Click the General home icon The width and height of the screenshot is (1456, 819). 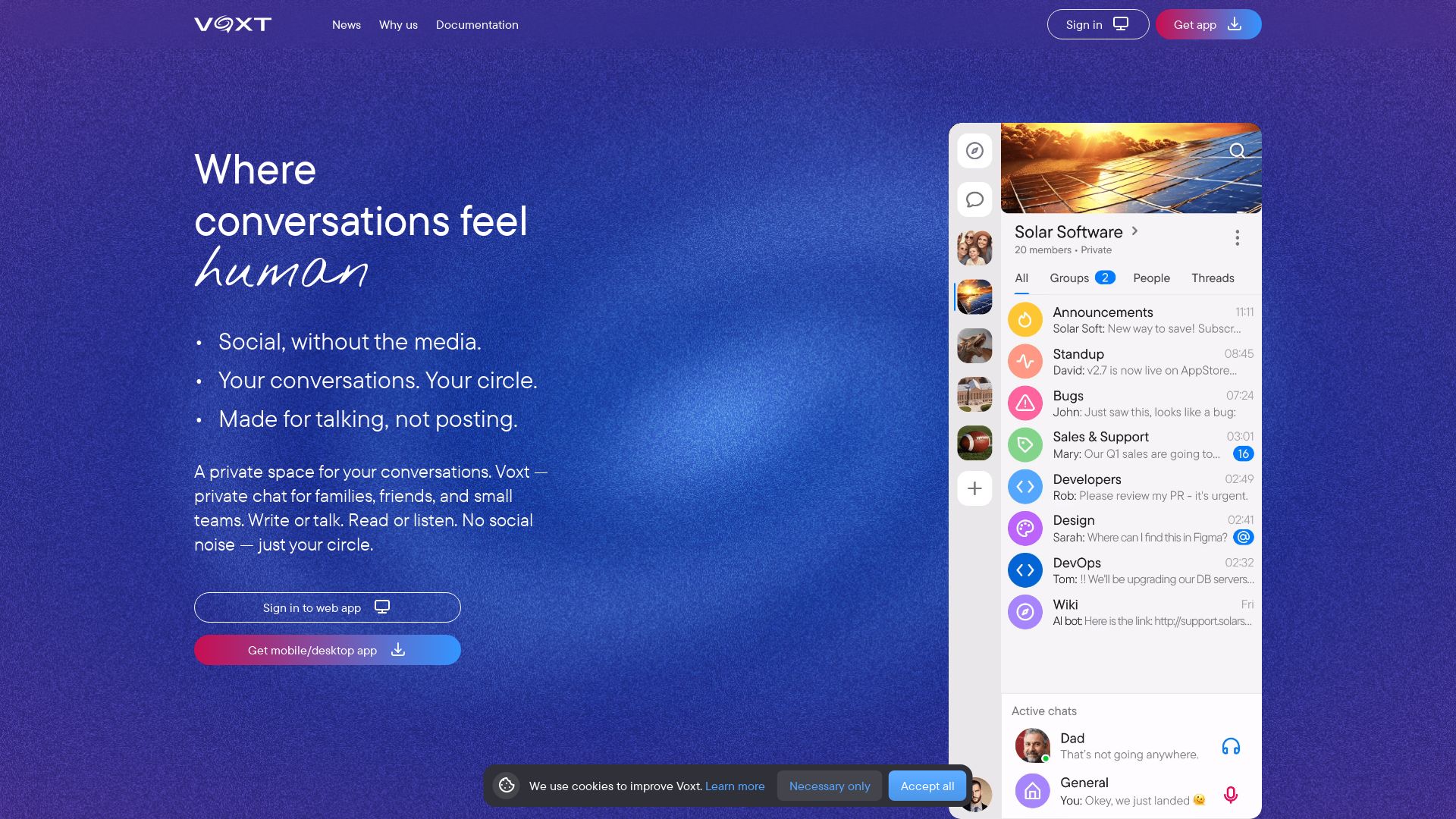[1032, 792]
